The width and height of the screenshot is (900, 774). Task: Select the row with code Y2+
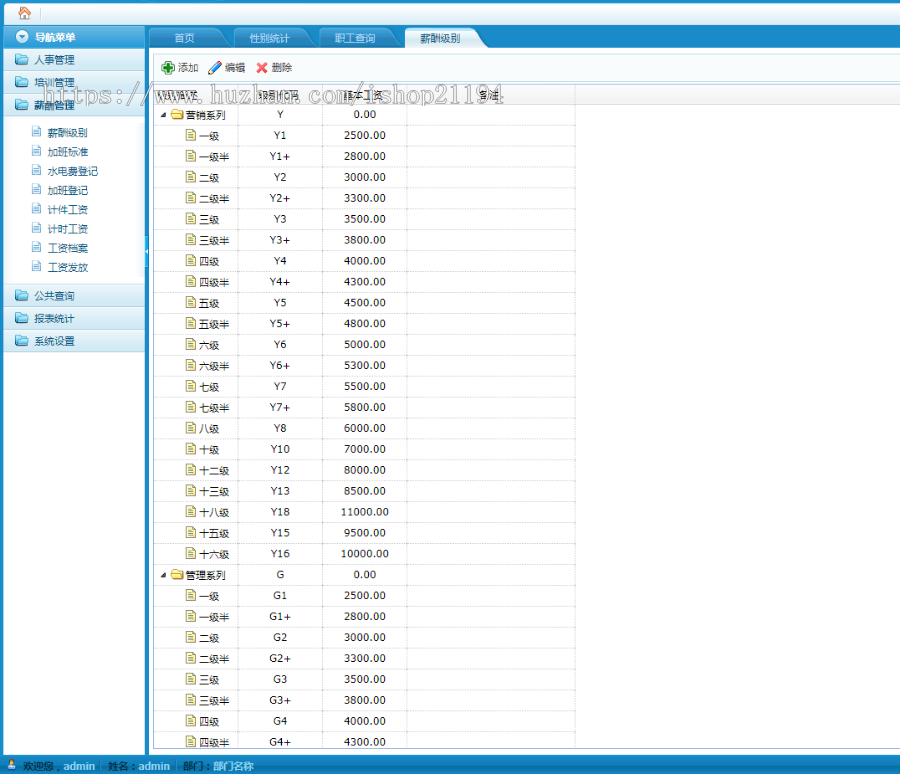click(364, 198)
